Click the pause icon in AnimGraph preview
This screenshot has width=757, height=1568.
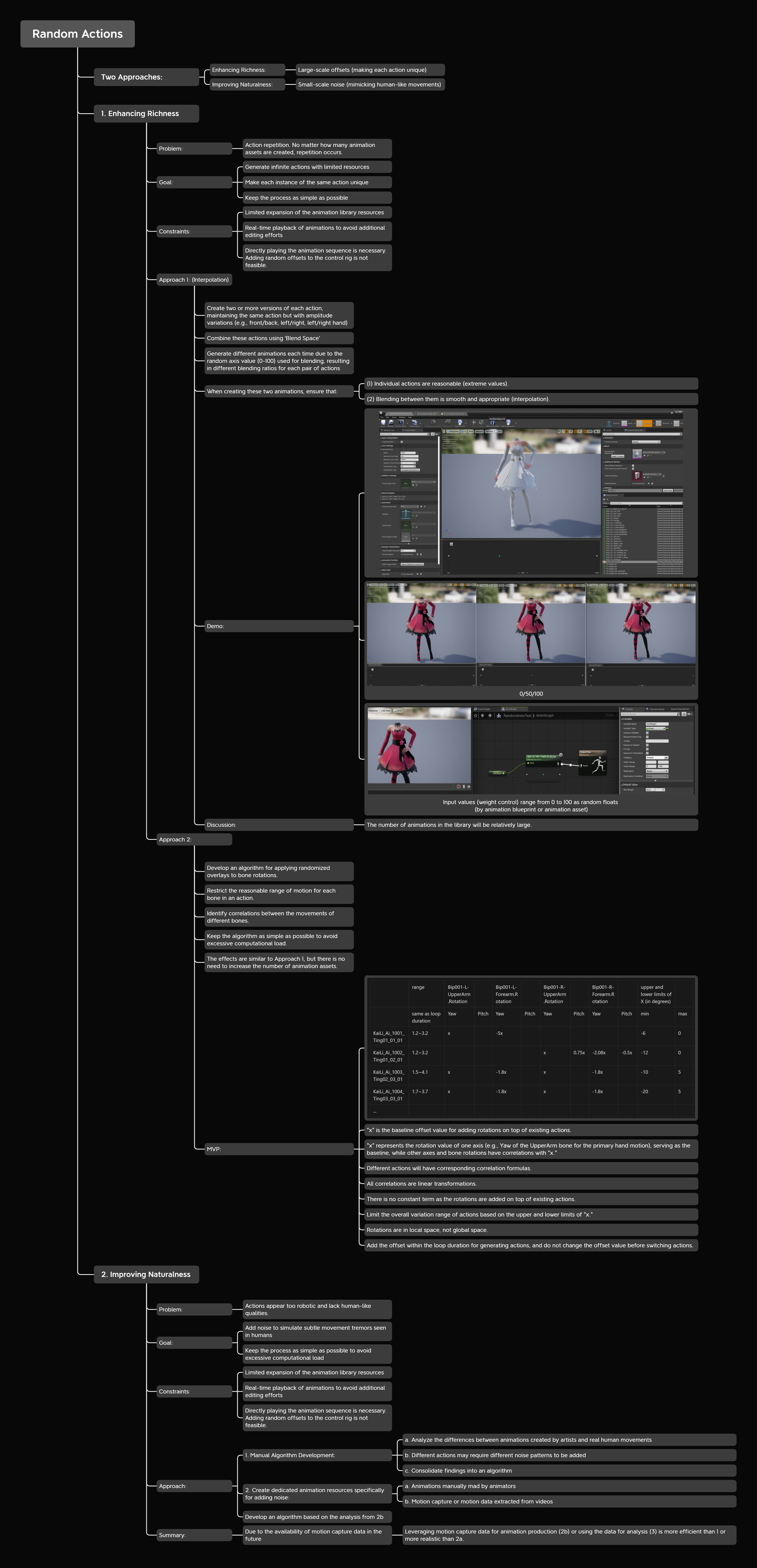pyautogui.click(x=464, y=787)
